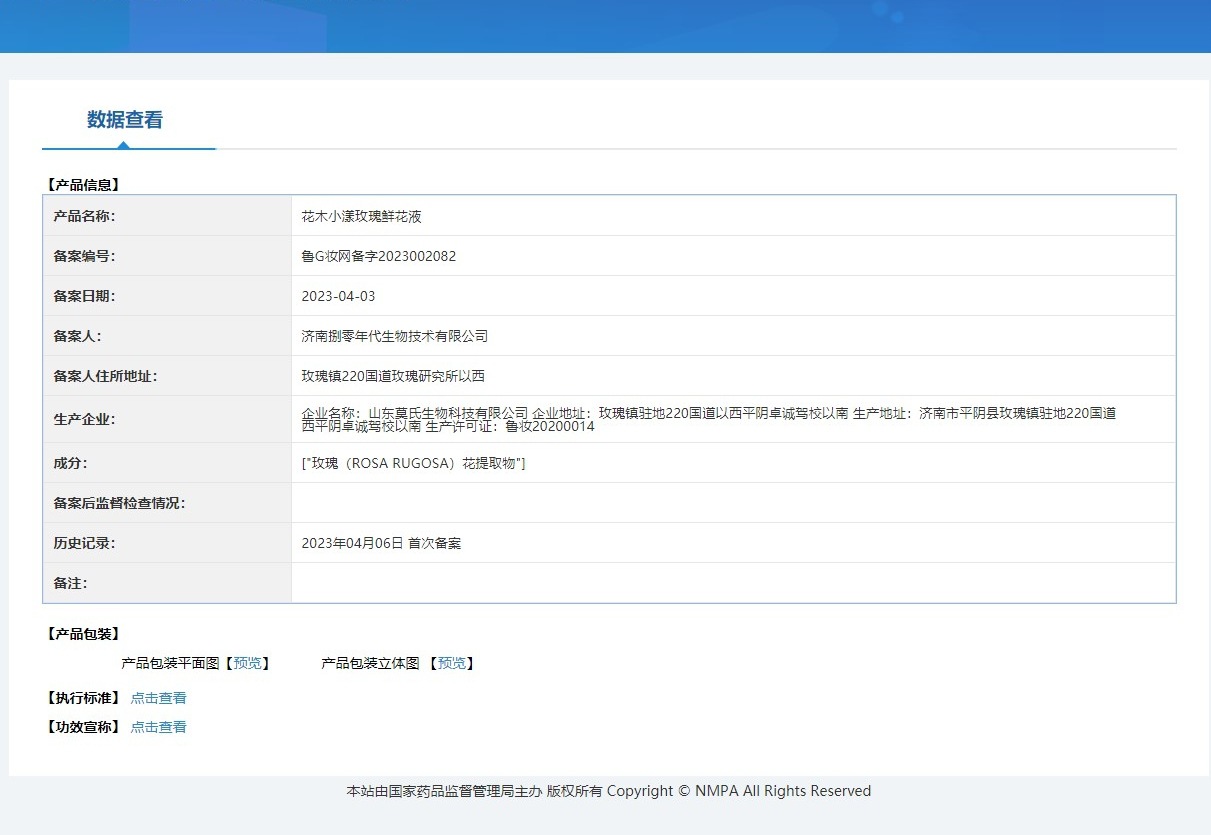Click the 备案编号 label cell
The image size is (1211, 835).
[x=167, y=256]
